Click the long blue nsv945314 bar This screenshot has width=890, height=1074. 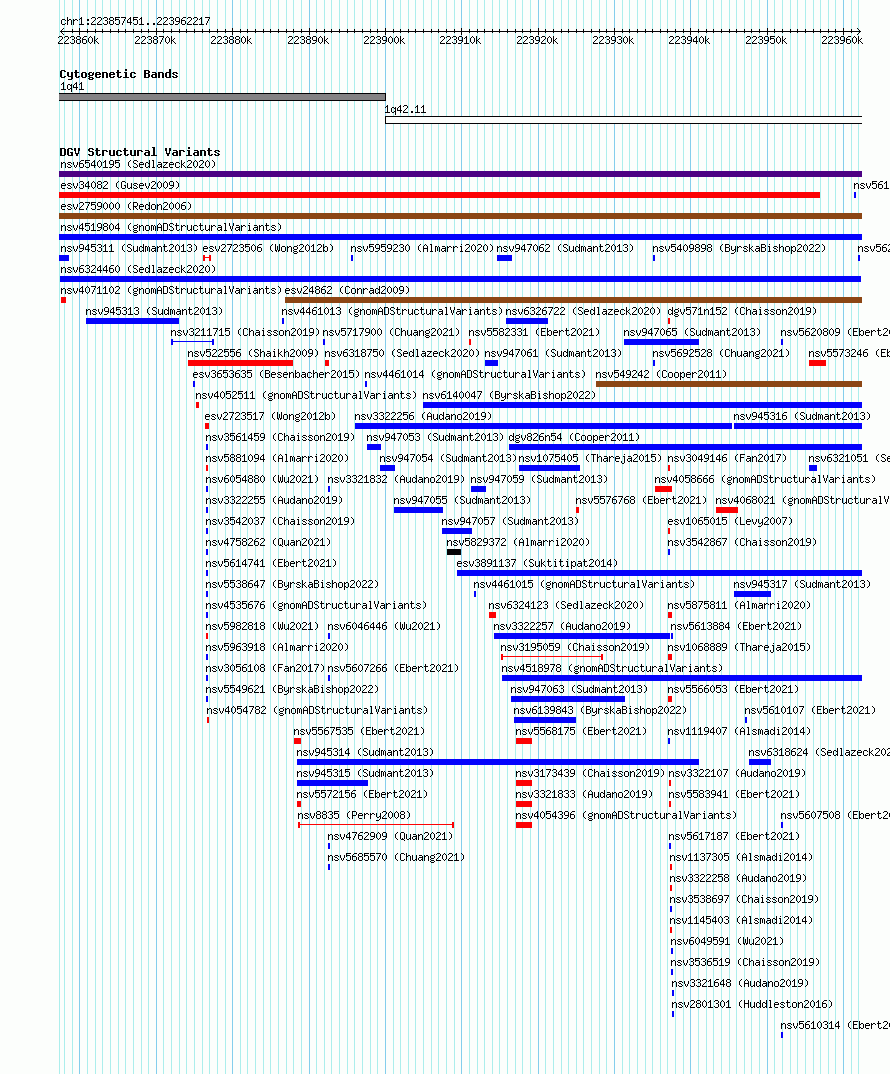tap(497, 762)
